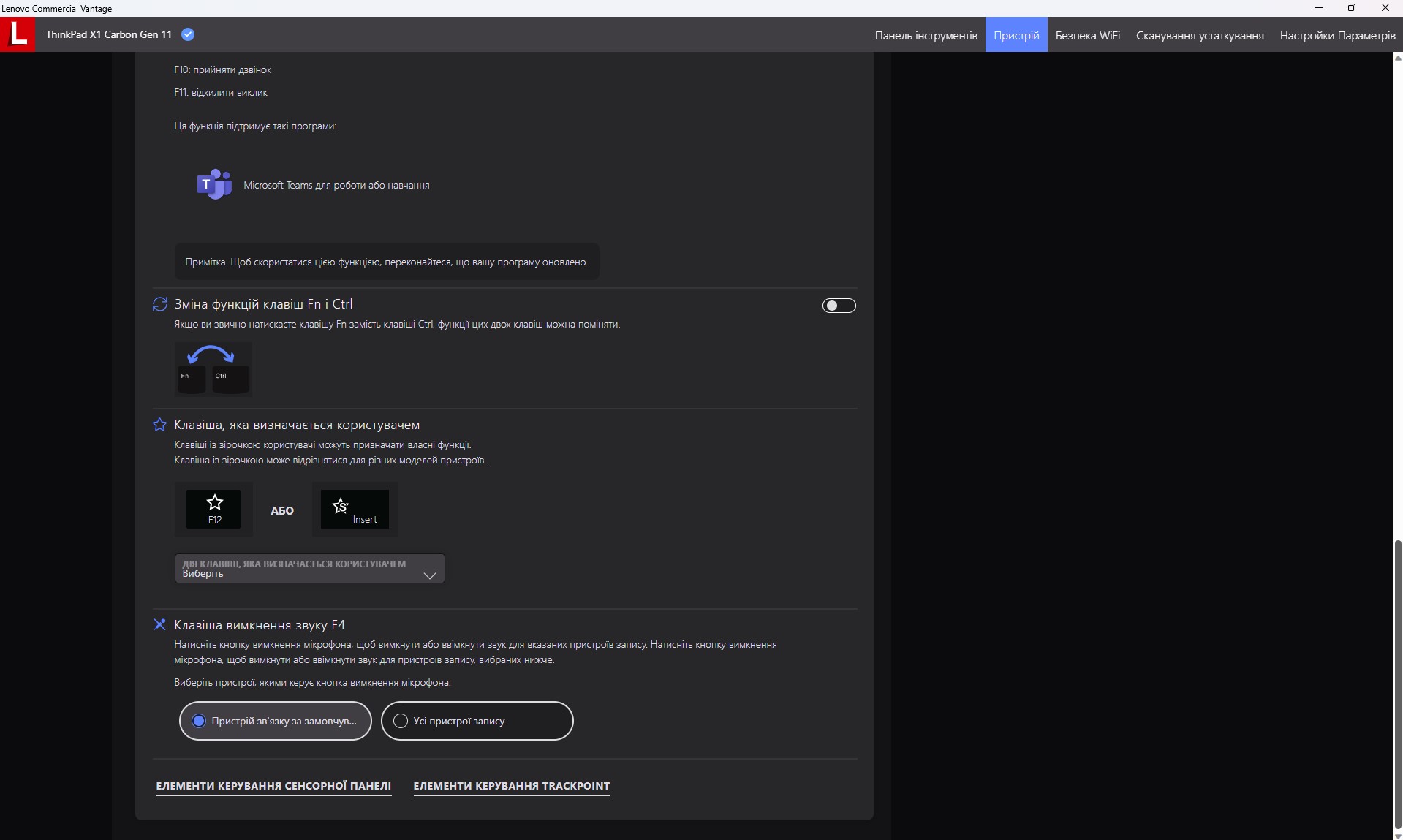Go to the 'Сканування устаткування' tab

pos(1199,35)
